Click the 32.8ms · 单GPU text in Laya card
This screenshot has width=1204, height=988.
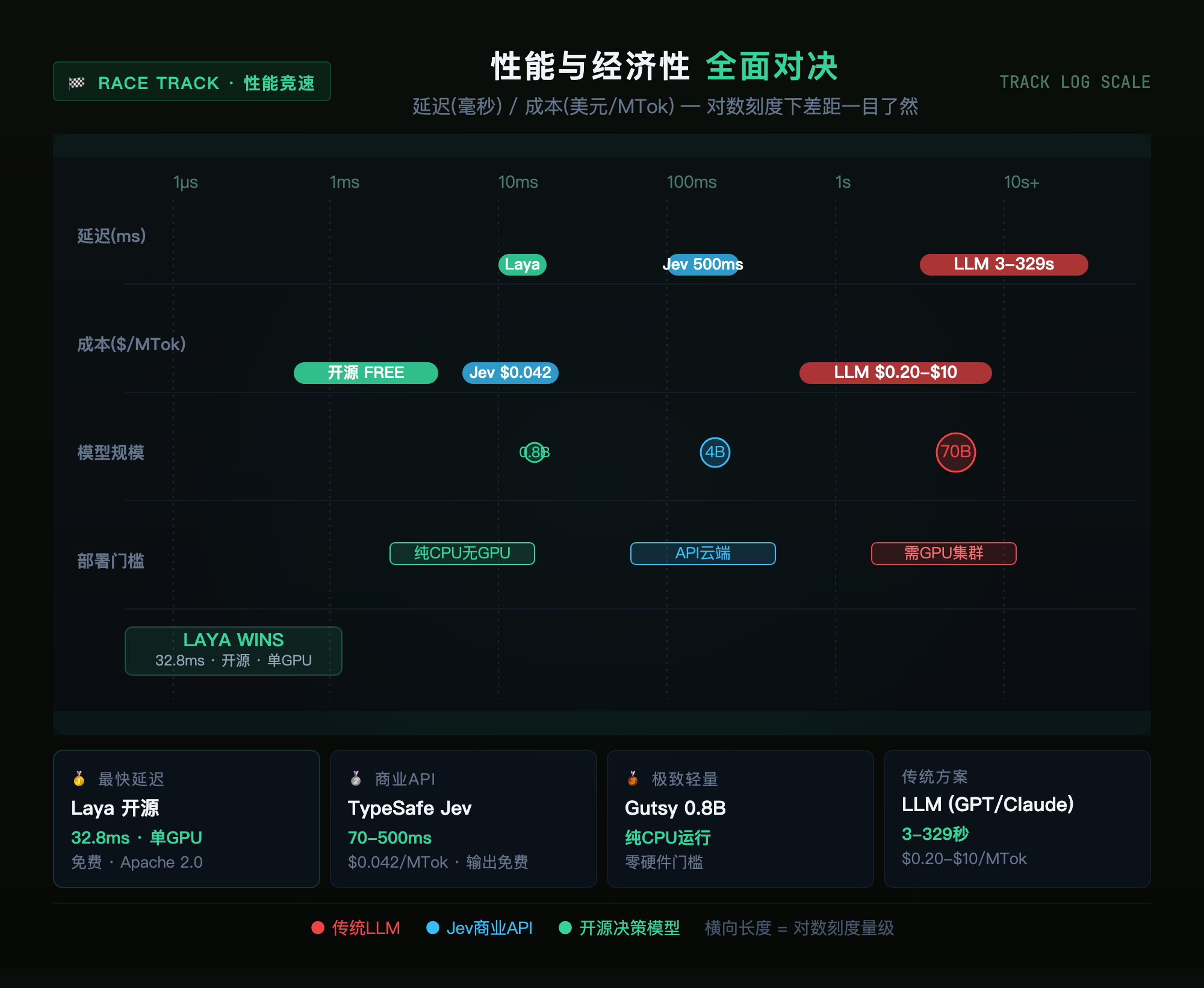pyautogui.click(x=137, y=837)
